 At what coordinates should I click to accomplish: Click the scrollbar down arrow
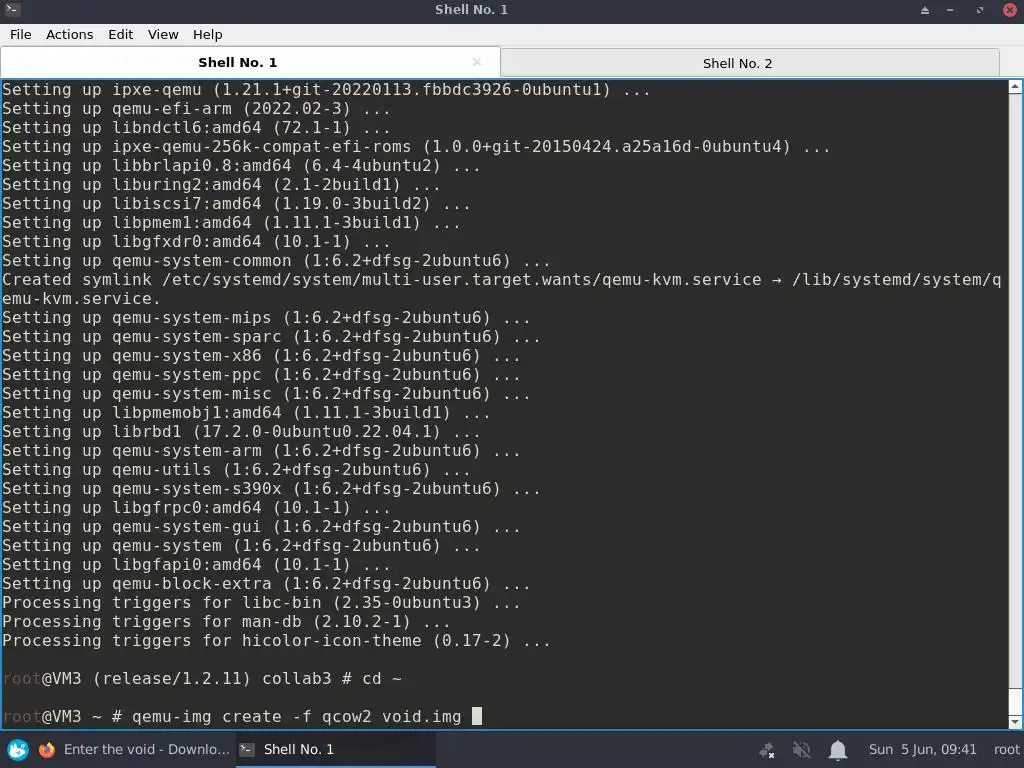(1016, 722)
